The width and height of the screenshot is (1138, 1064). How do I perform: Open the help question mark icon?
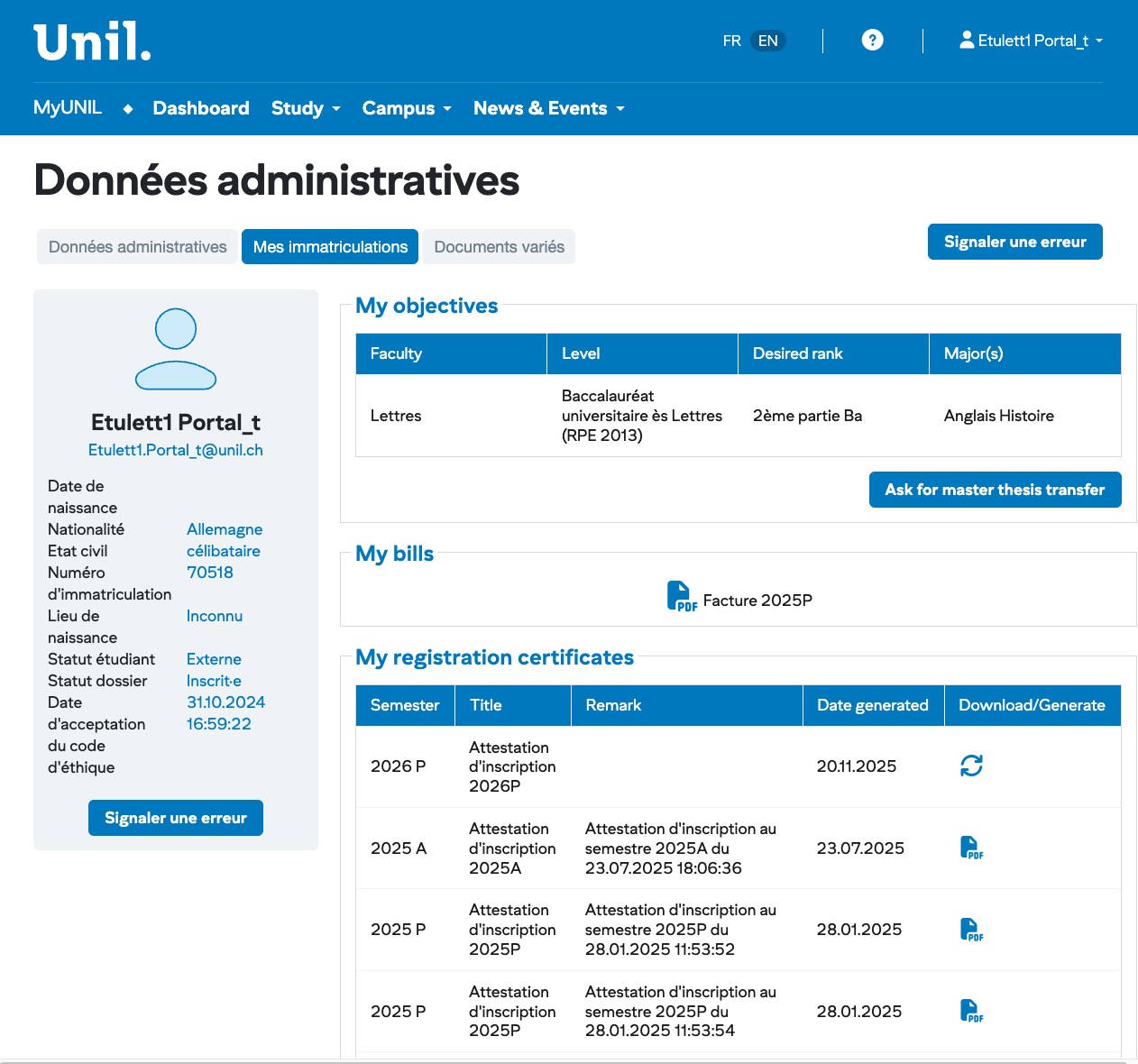(872, 40)
